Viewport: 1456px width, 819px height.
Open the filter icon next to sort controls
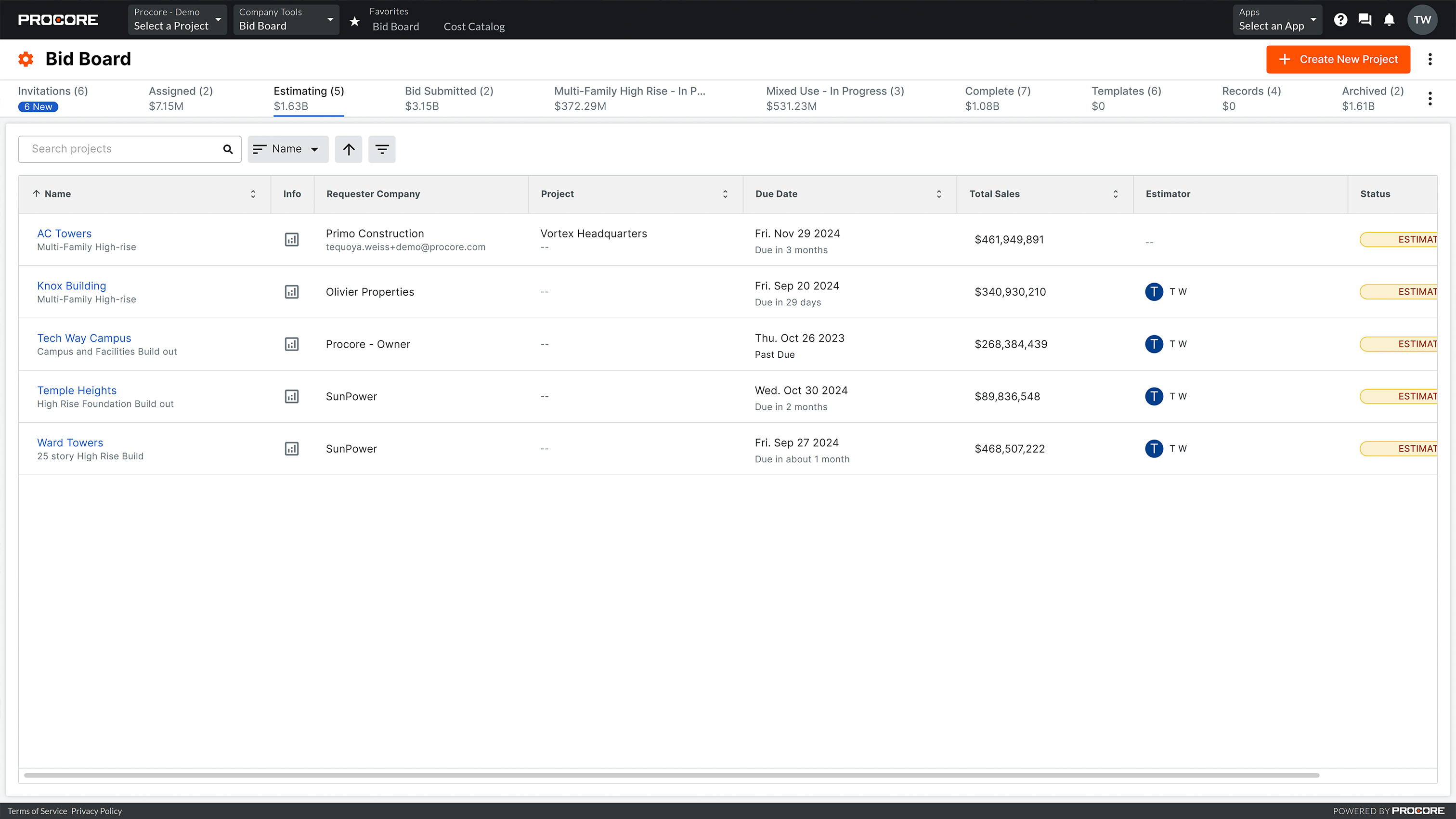[x=382, y=149]
